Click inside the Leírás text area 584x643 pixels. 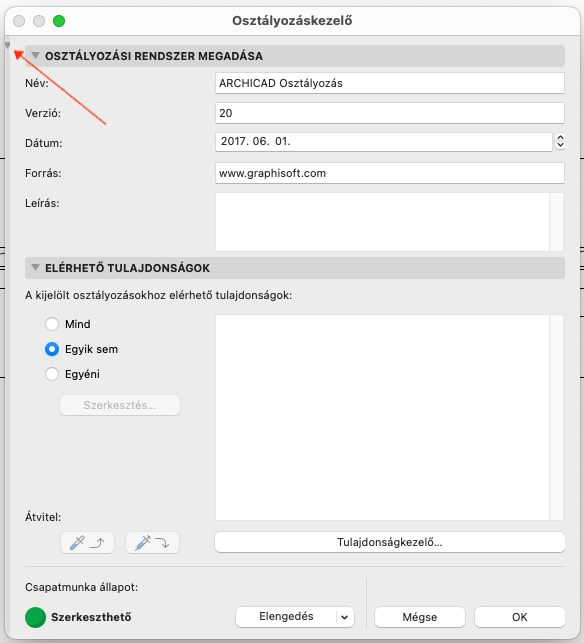pos(382,222)
